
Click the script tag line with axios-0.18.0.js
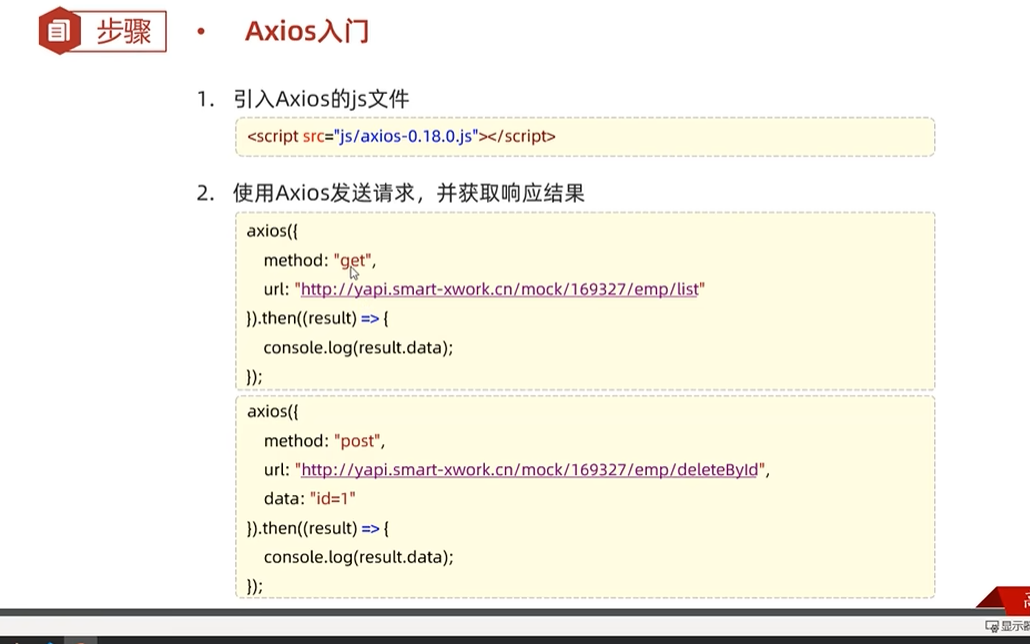pyautogui.click(x=401, y=136)
